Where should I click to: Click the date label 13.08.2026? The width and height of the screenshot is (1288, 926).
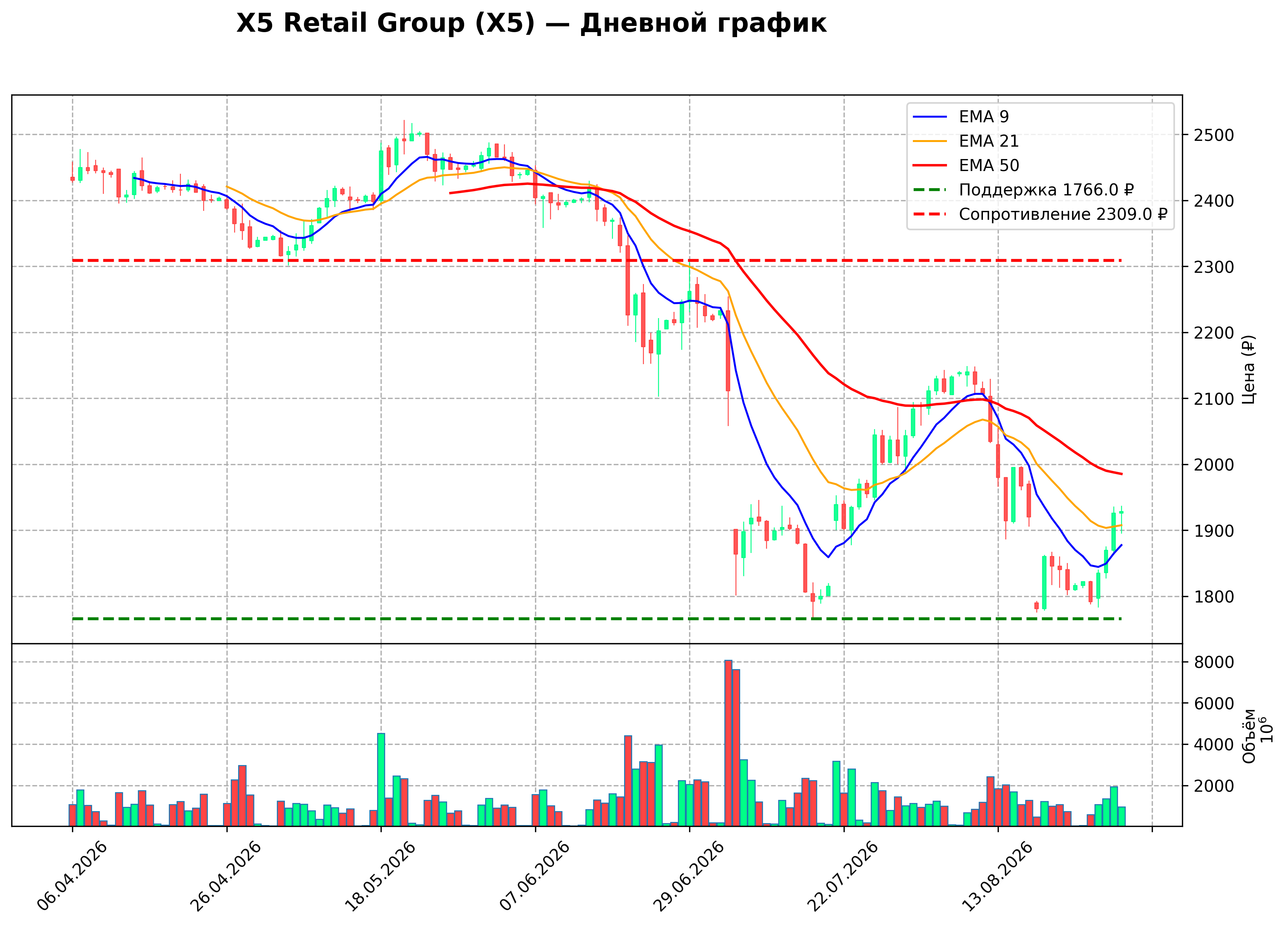pyautogui.click(x=998, y=876)
